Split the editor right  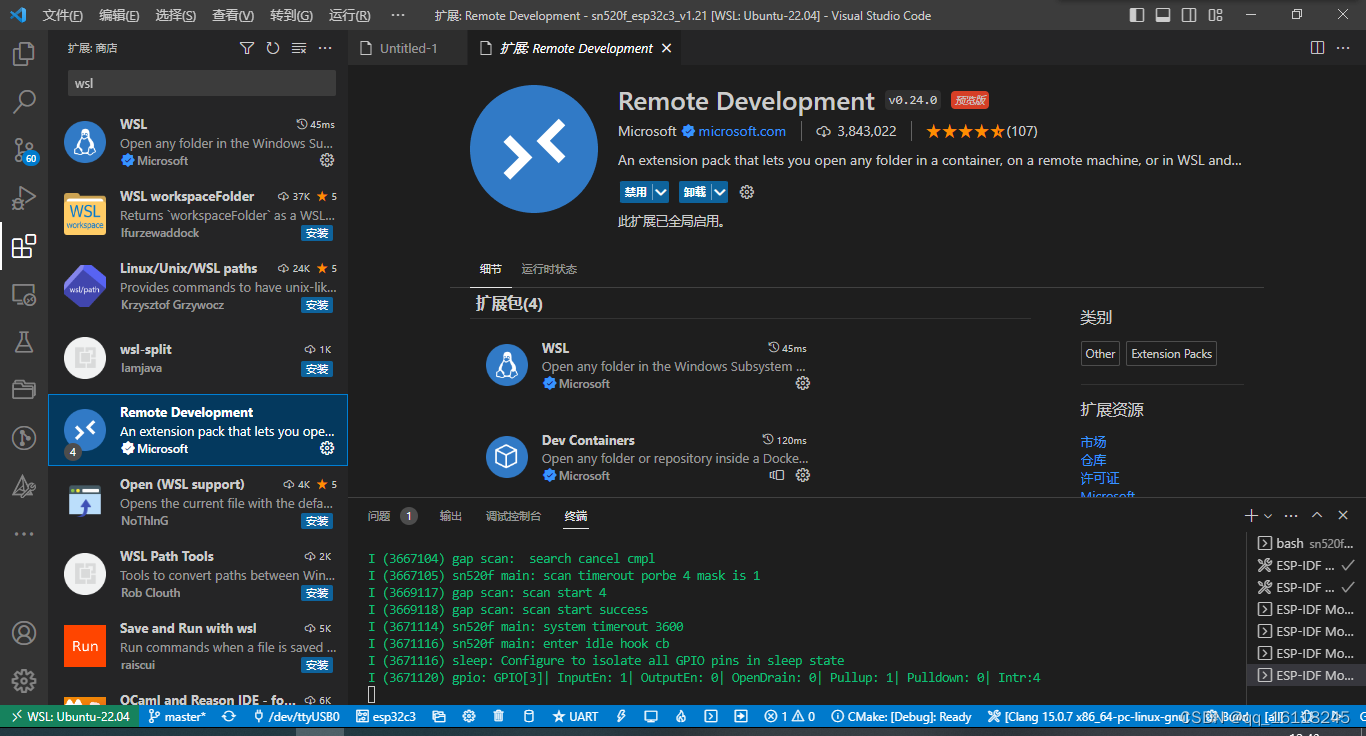1317,48
